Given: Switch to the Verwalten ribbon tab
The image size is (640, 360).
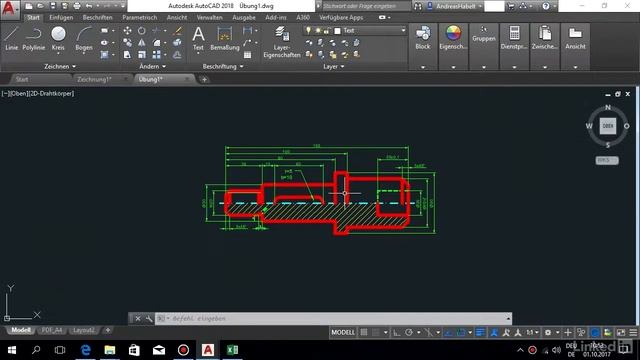Looking at the screenshot, I should pyautogui.click(x=209, y=18).
